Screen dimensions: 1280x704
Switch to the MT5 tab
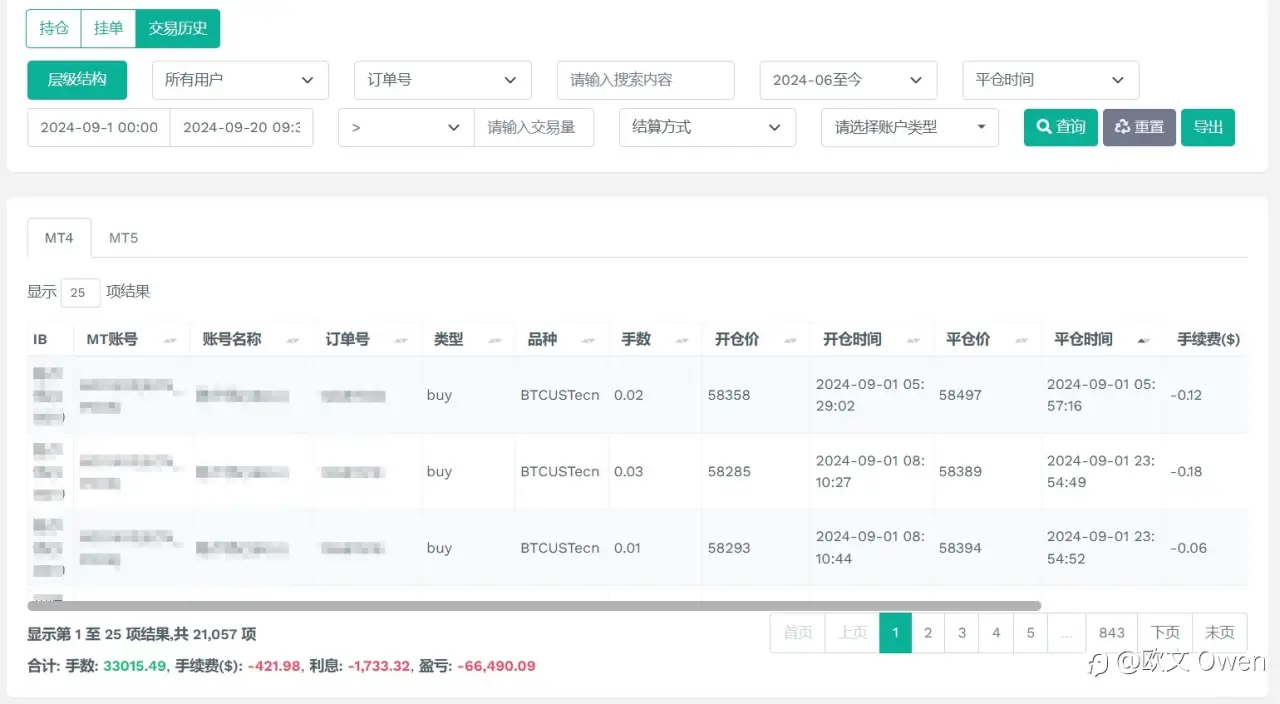click(x=123, y=238)
